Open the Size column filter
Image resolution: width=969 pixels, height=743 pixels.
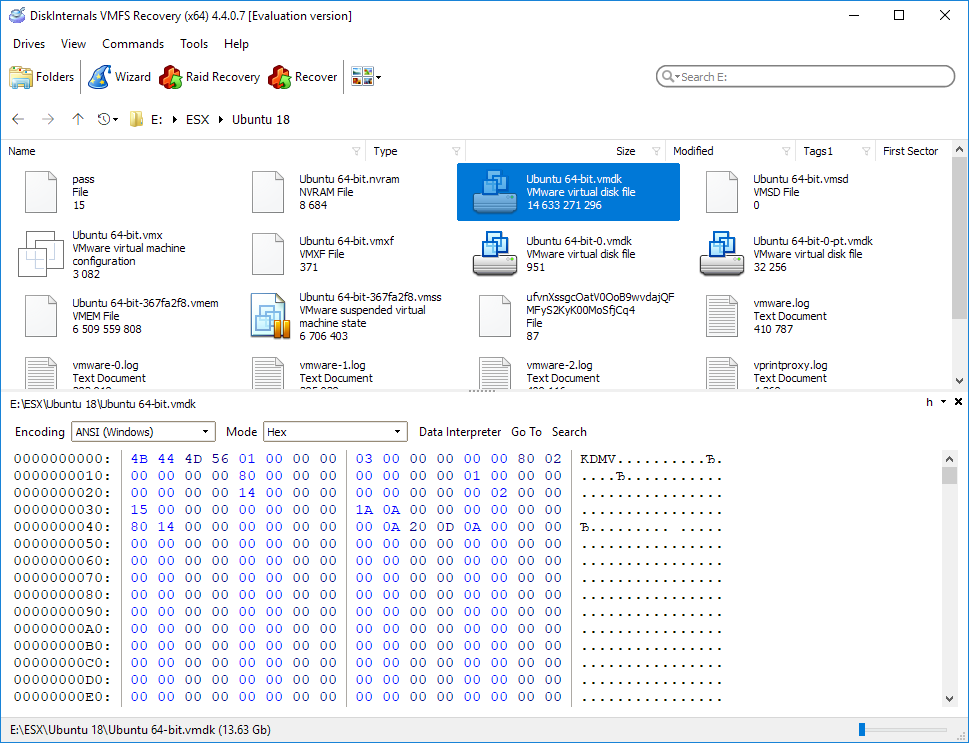(656, 151)
